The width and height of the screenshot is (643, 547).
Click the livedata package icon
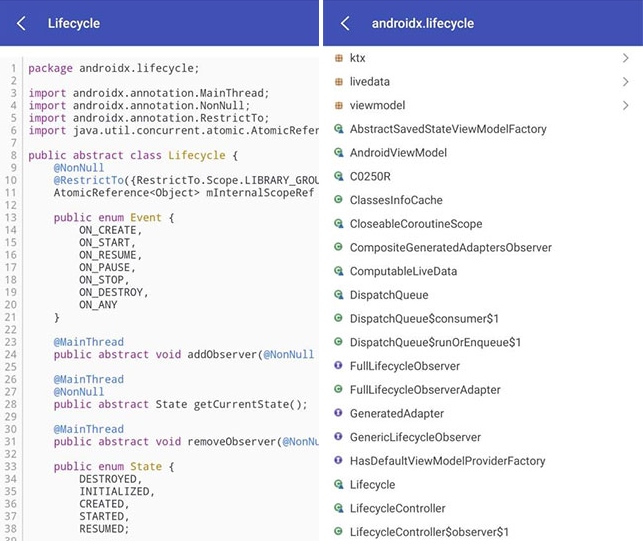[339, 82]
